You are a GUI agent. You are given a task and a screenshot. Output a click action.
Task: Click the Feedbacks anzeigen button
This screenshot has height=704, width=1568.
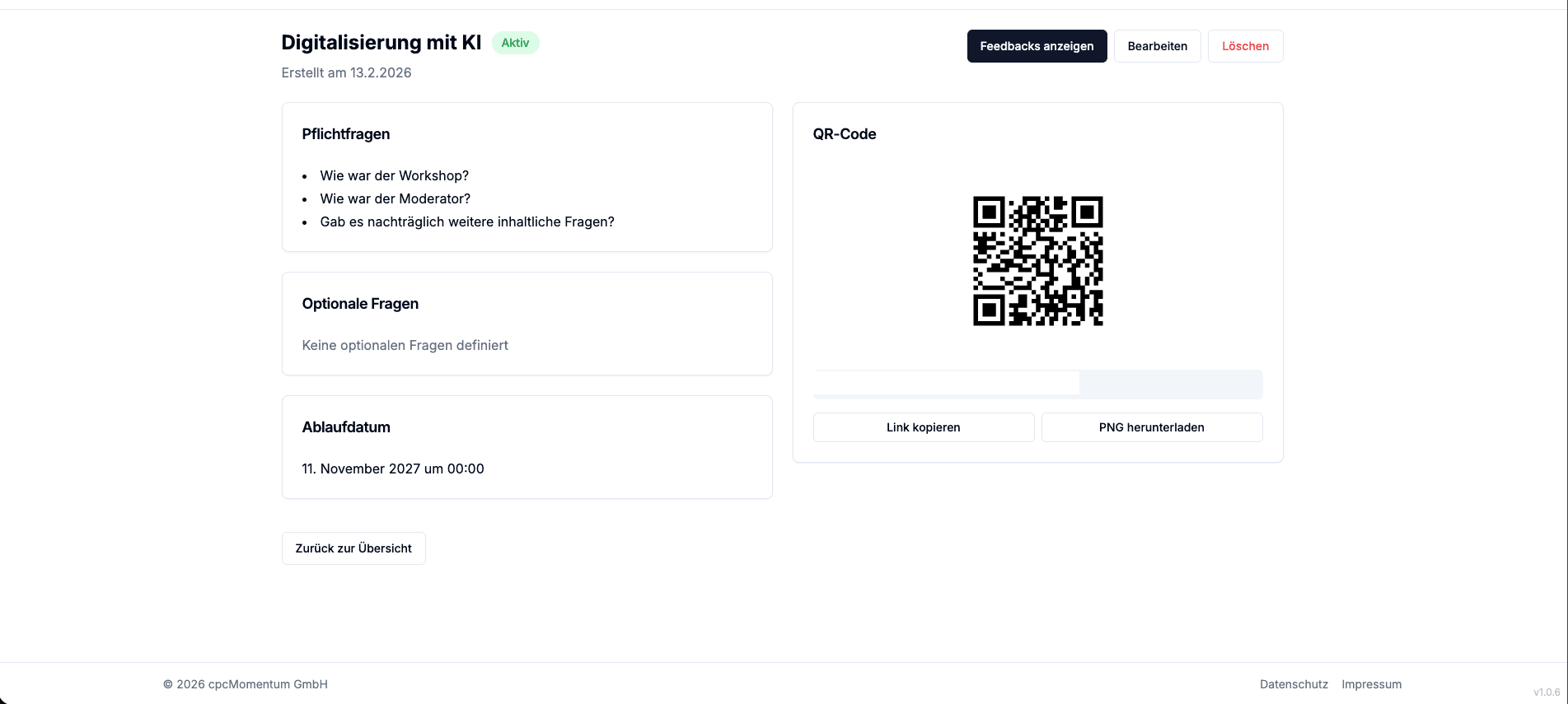[x=1037, y=46]
